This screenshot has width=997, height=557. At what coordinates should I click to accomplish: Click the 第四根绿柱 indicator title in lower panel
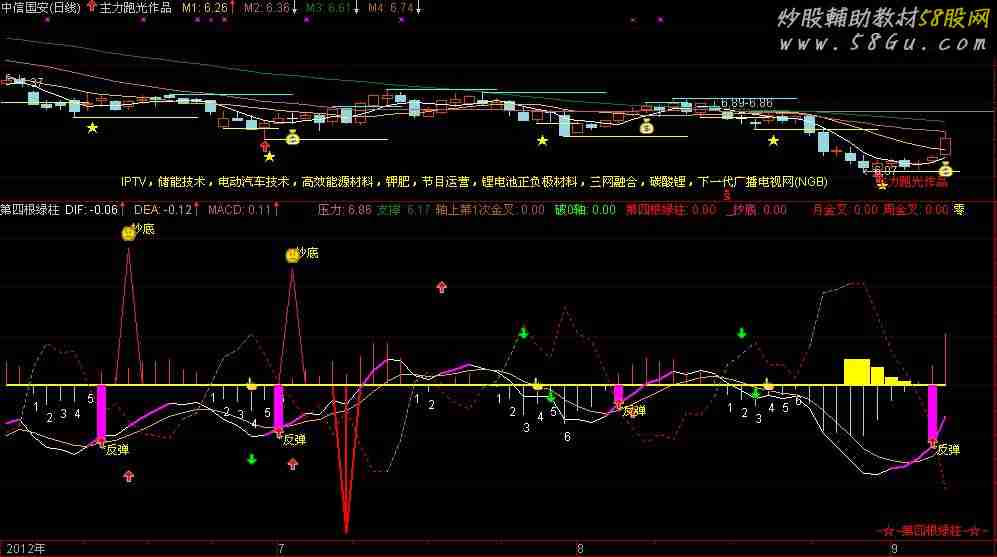(30, 209)
